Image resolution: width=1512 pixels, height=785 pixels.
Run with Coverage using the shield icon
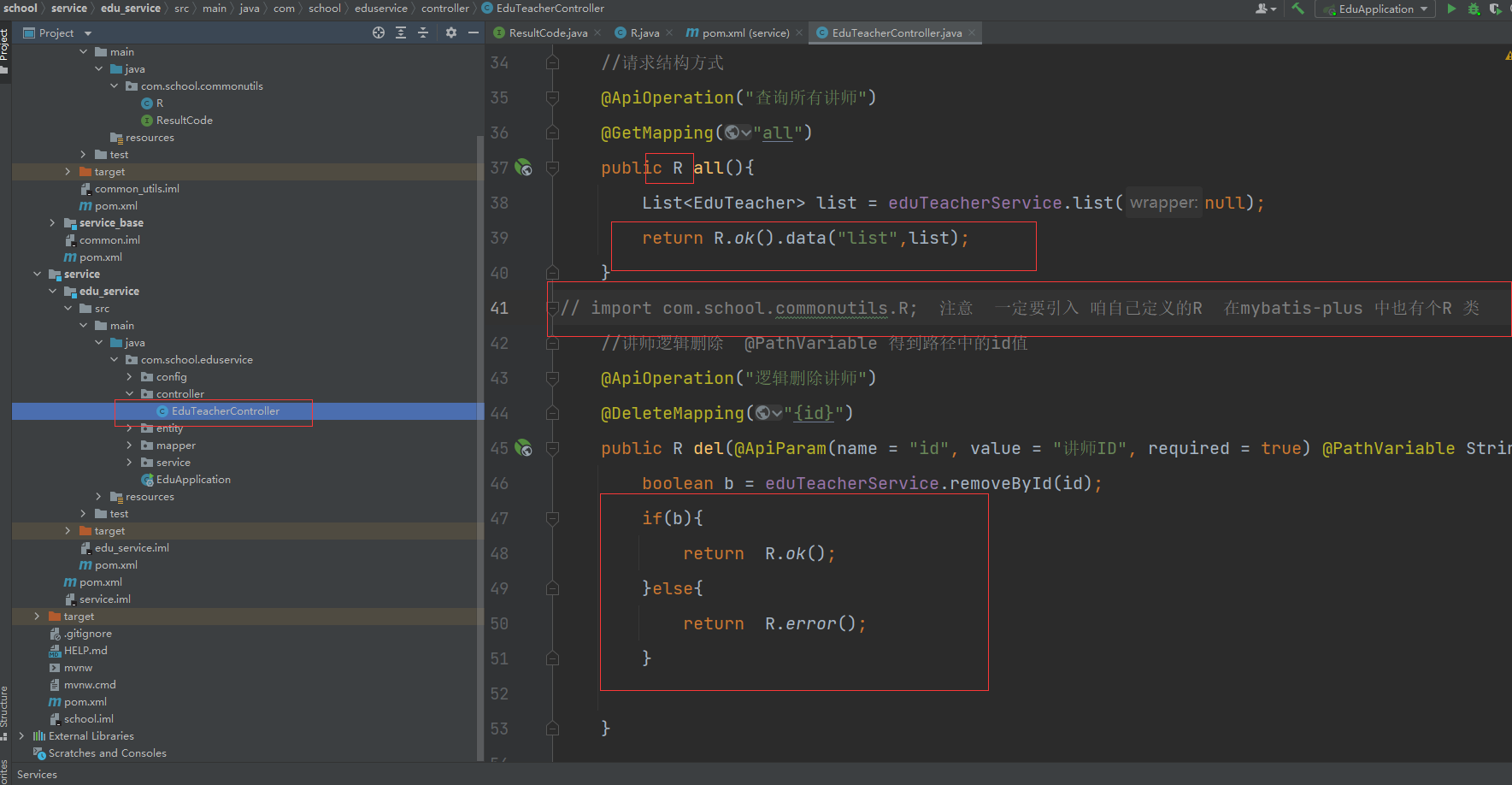(1497, 9)
